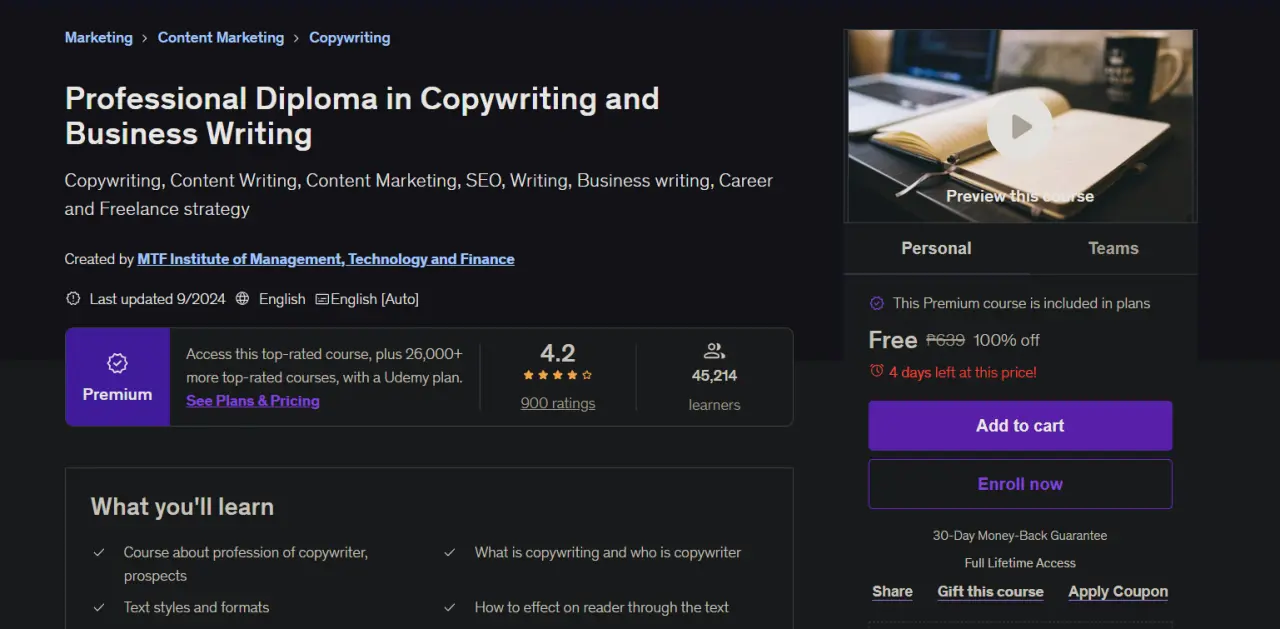Image resolution: width=1280 pixels, height=629 pixels.
Task: Click checkmark beside 'What is copywriting'
Action: pyautogui.click(x=450, y=552)
